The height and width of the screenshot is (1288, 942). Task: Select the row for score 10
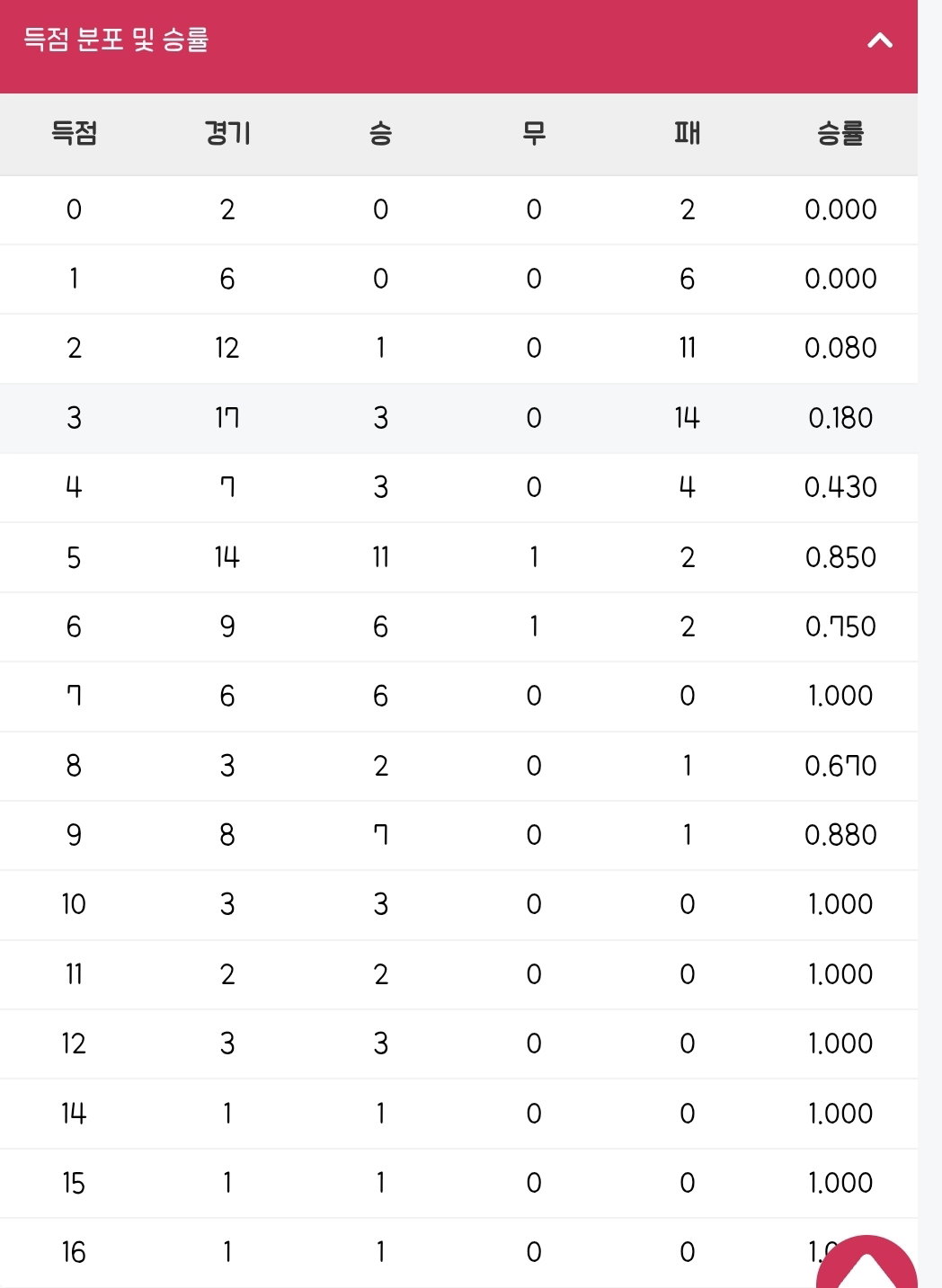(458, 904)
